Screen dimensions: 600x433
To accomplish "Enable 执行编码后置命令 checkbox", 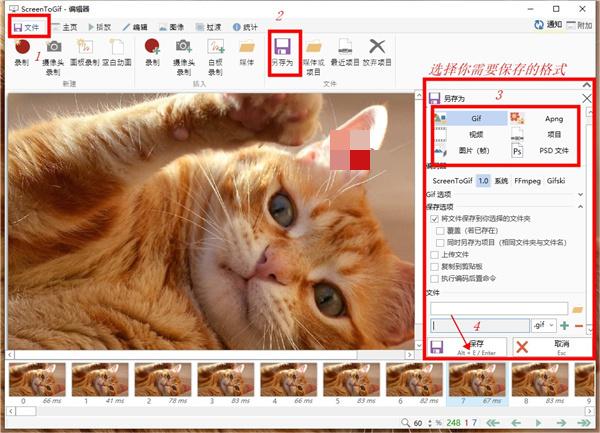I will point(434,278).
